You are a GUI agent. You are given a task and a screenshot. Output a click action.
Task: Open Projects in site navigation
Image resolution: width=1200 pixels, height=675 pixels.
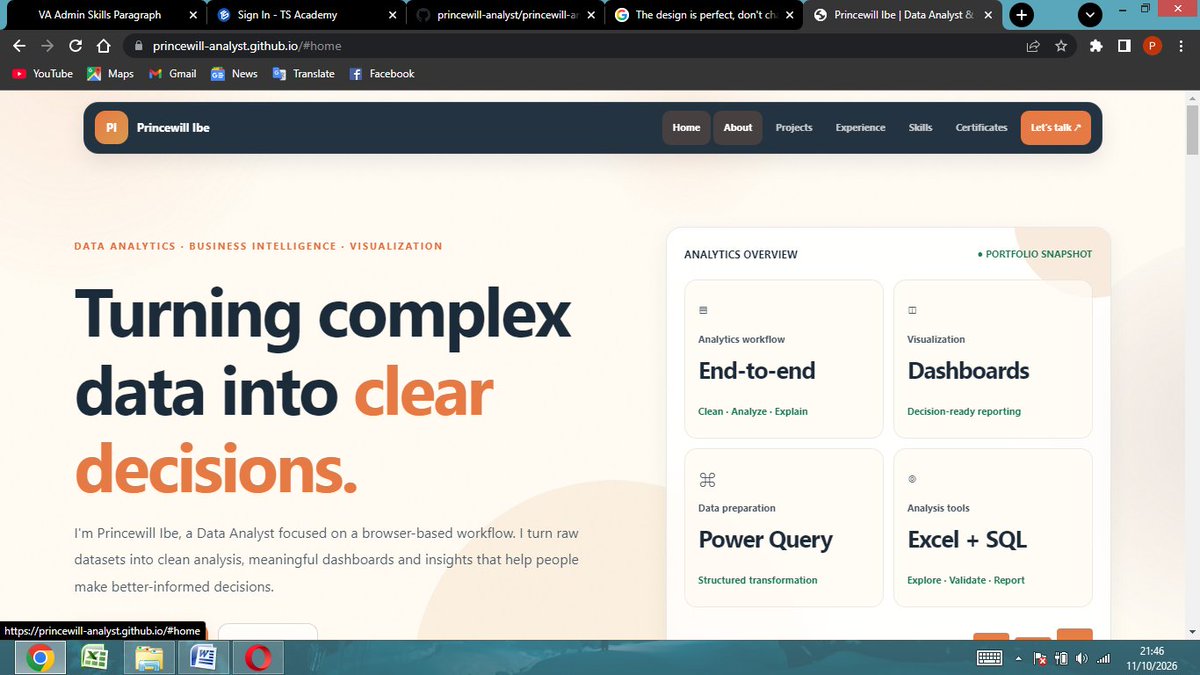coord(794,128)
